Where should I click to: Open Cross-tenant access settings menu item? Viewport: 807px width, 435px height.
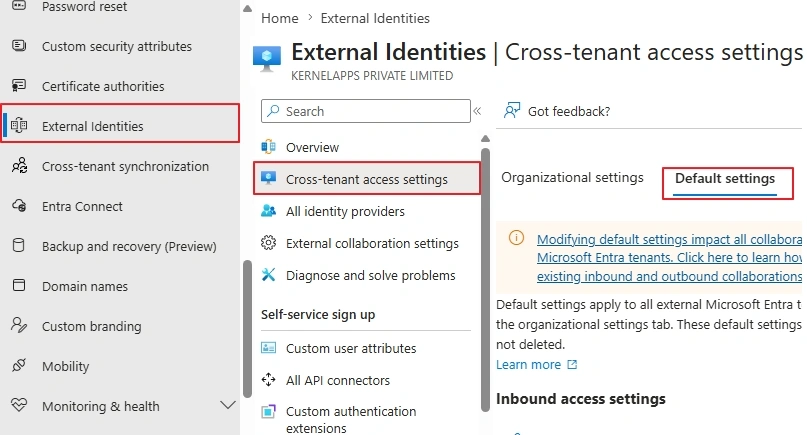[x=367, y=179]
